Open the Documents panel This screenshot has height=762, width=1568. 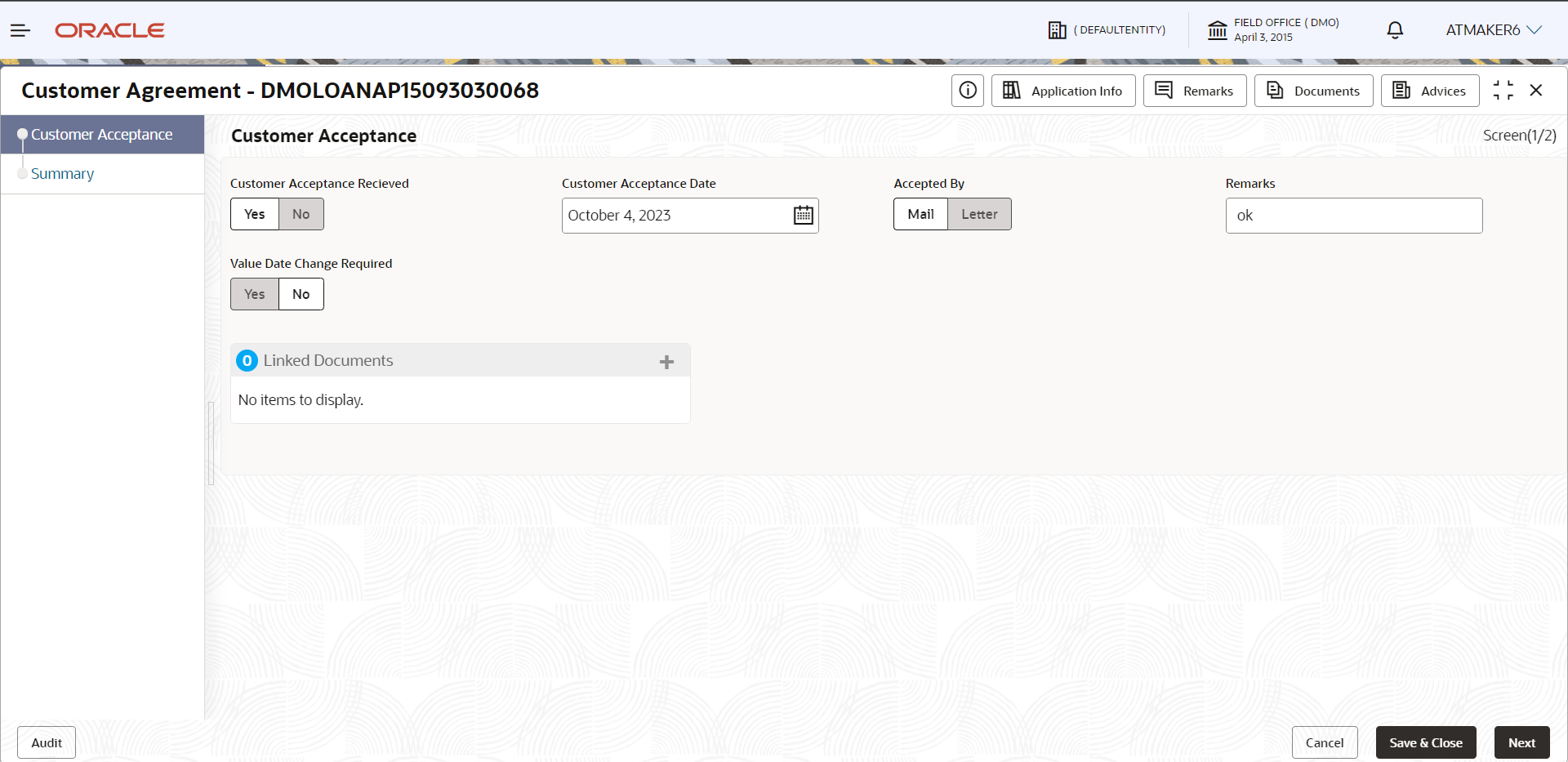coord(1314,91)
